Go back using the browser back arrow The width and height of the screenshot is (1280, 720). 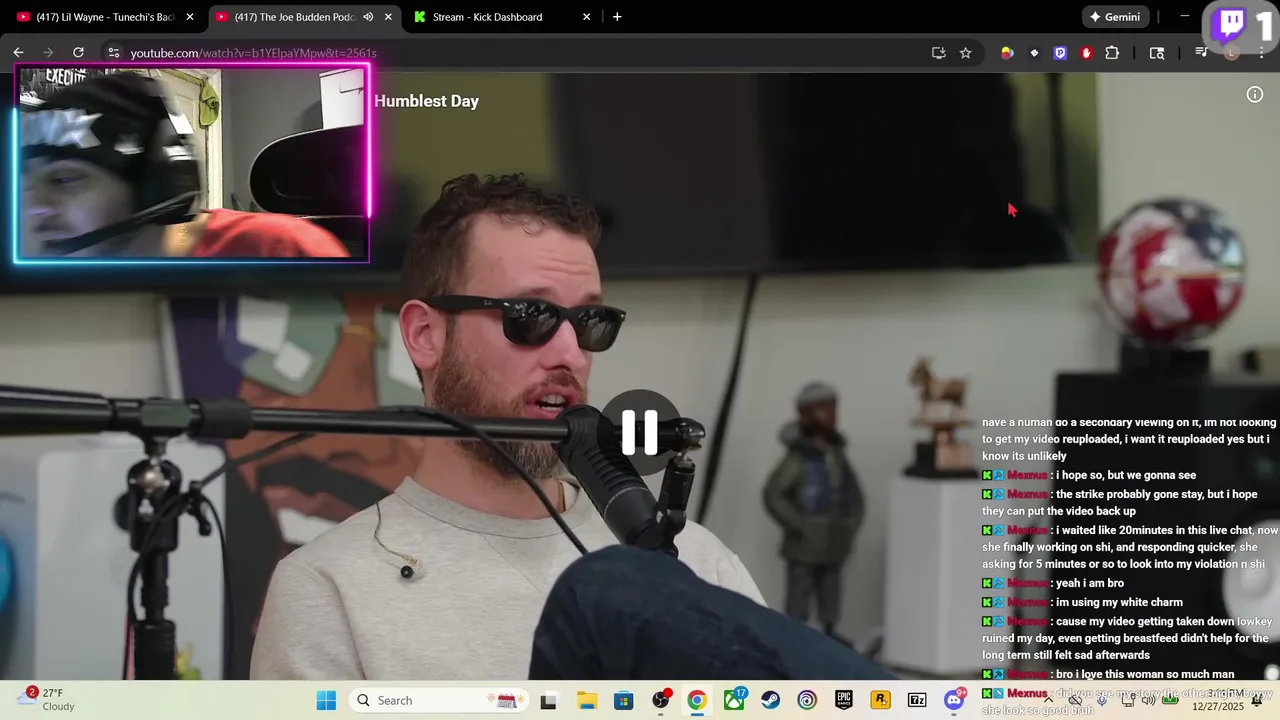(x=18, y=53)
